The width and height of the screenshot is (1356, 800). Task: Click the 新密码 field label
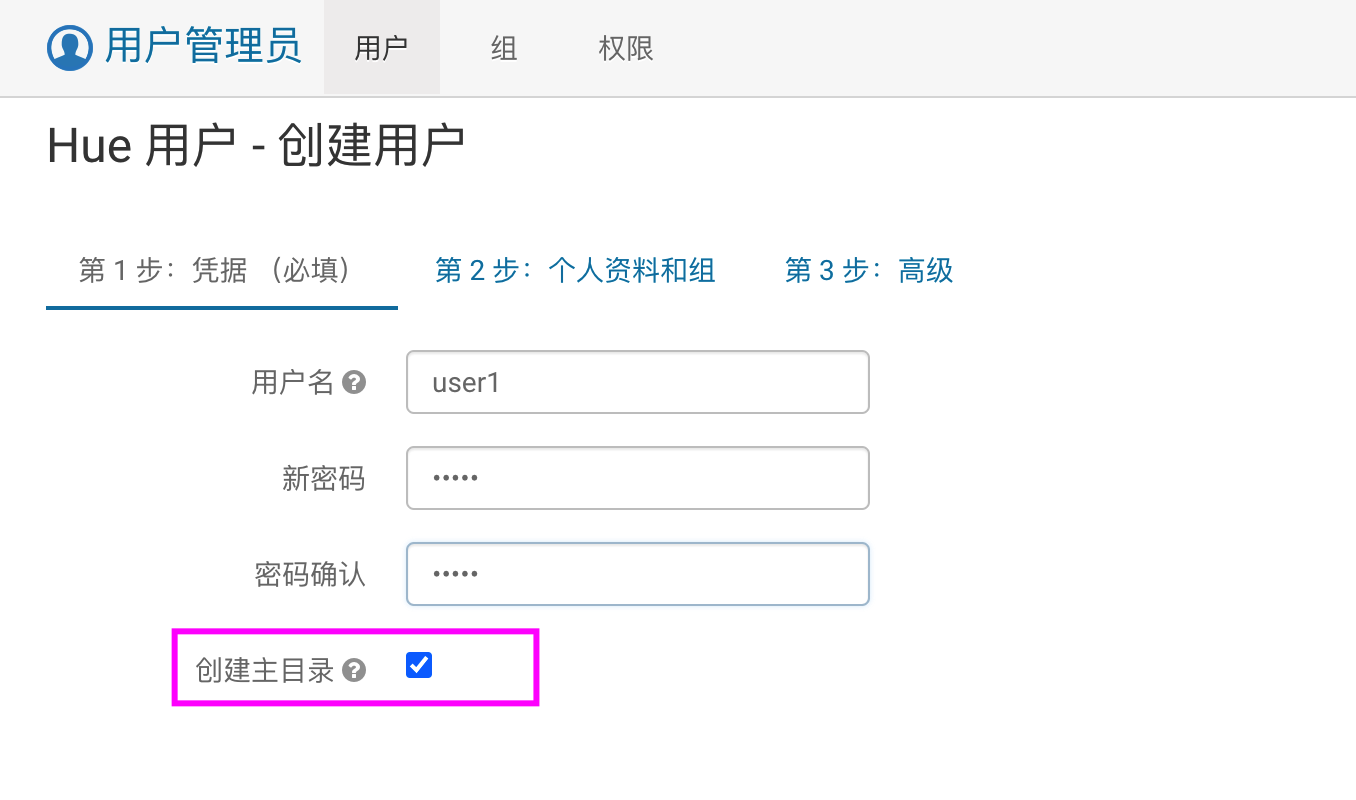point(323,478)
